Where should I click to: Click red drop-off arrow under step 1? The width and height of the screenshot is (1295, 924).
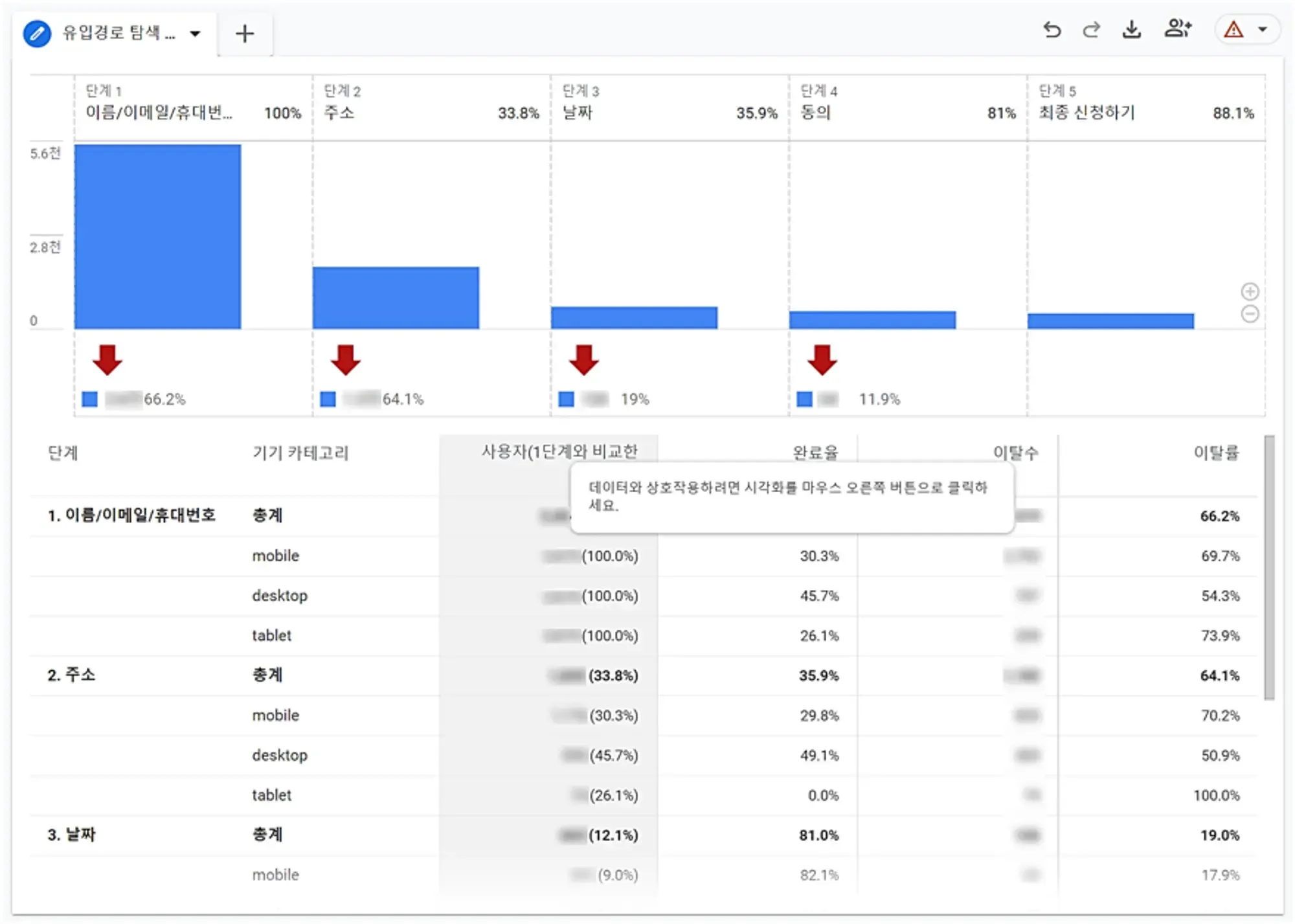[x=107, y=360]
